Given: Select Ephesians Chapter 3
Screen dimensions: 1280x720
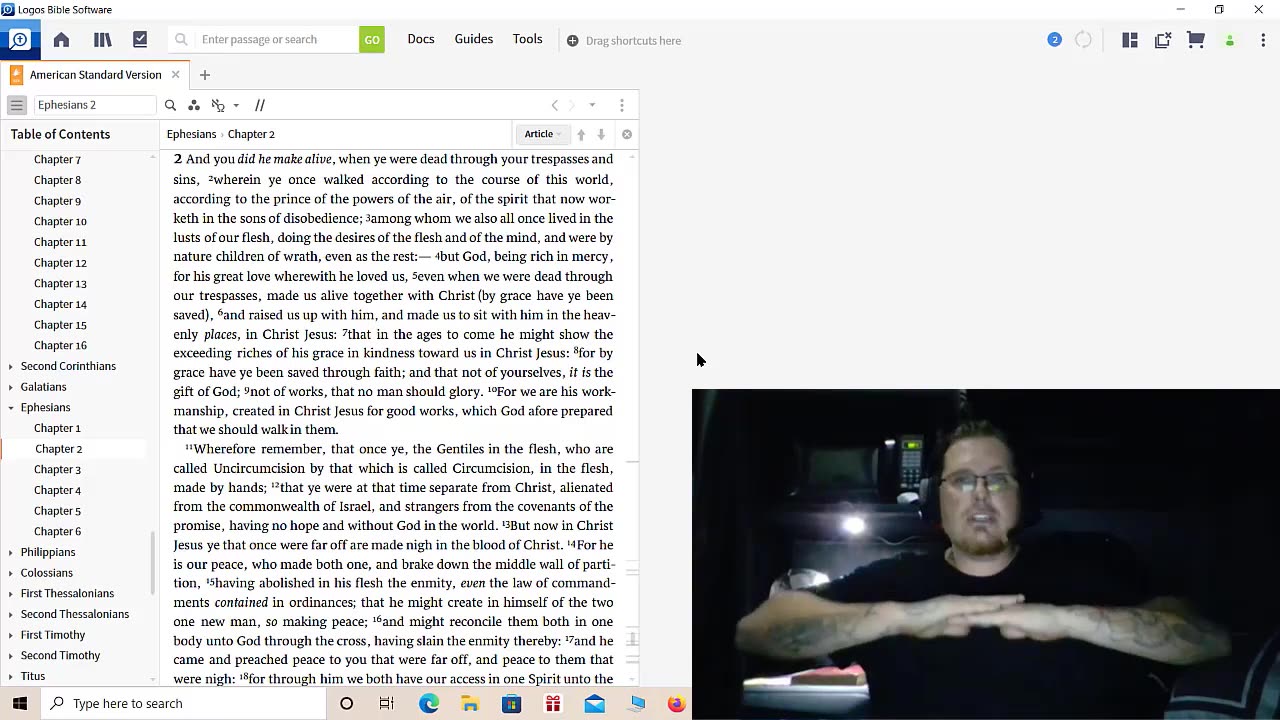Looking at the screenshot, I should tap(57, 469).
